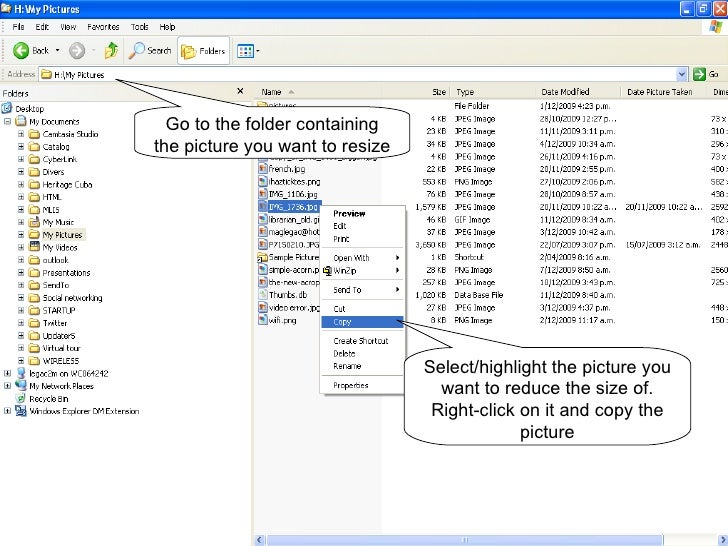Viewport: 728px width, 546px height.
Task: Expand the Presentations folder node
Action: pyautogui.click(x=21, y=273)
